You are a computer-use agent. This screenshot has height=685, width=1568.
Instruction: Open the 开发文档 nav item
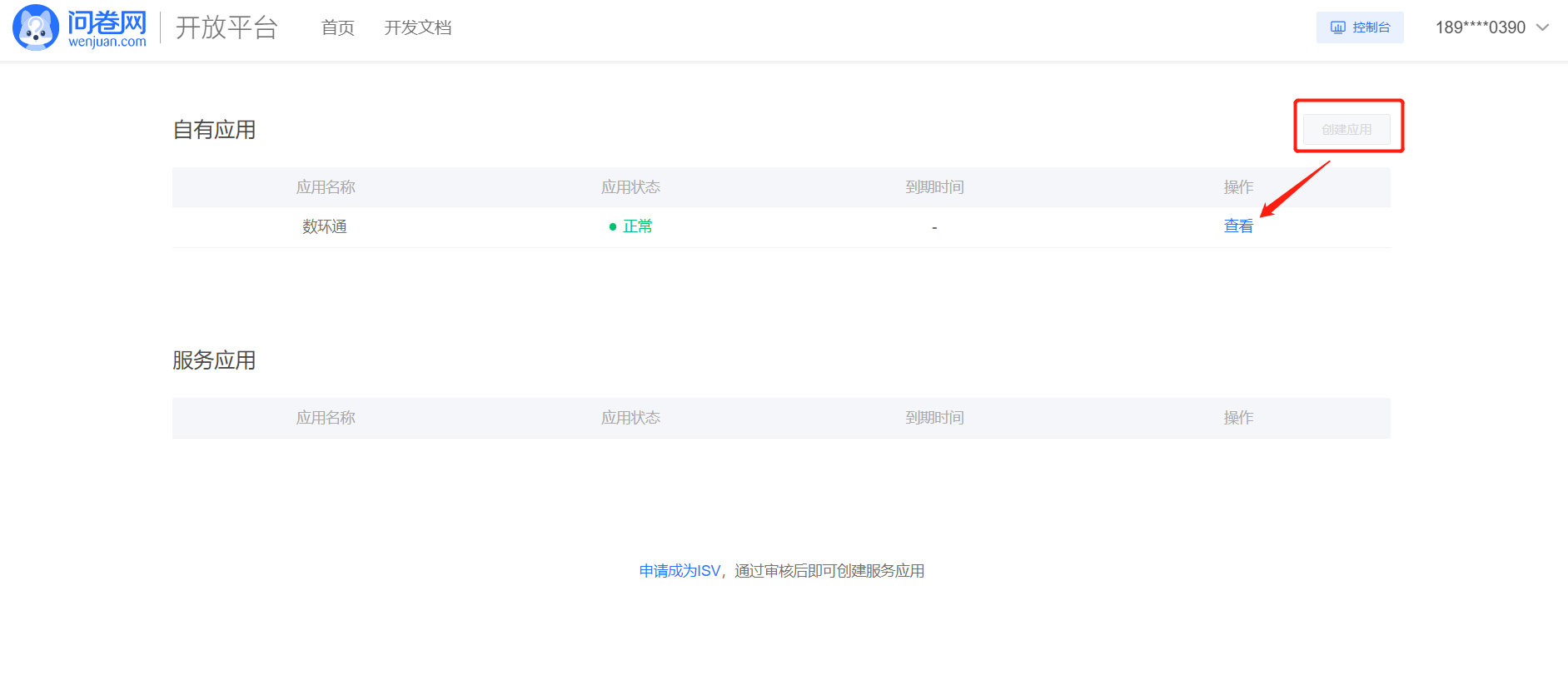[x=418, y=27]
